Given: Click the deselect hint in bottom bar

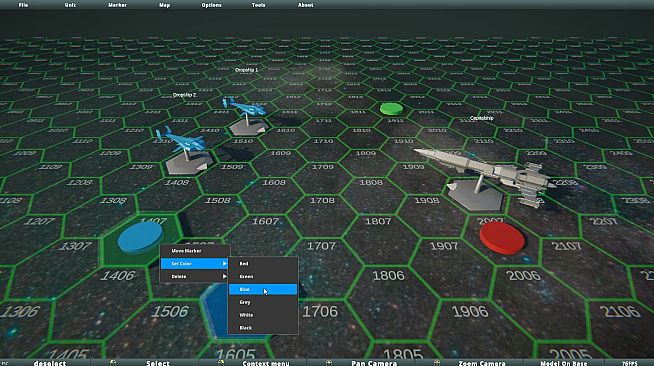Looking at the screenshot, I should tap(50, 363).
